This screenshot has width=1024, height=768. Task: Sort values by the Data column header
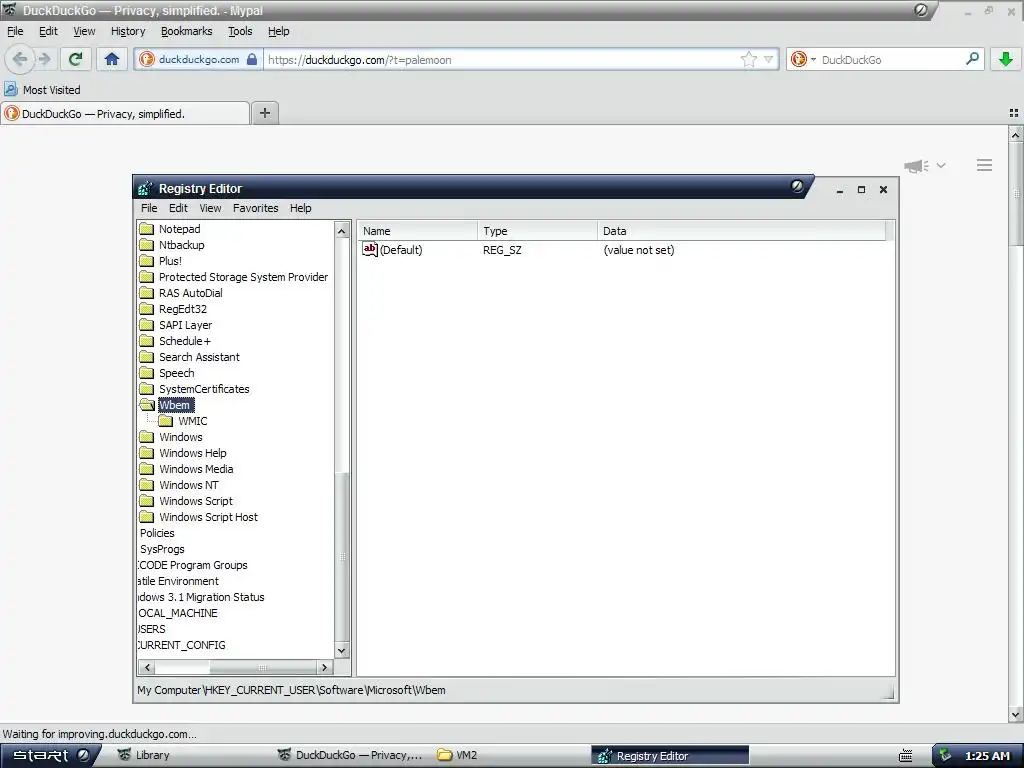[x=741, y=231]
